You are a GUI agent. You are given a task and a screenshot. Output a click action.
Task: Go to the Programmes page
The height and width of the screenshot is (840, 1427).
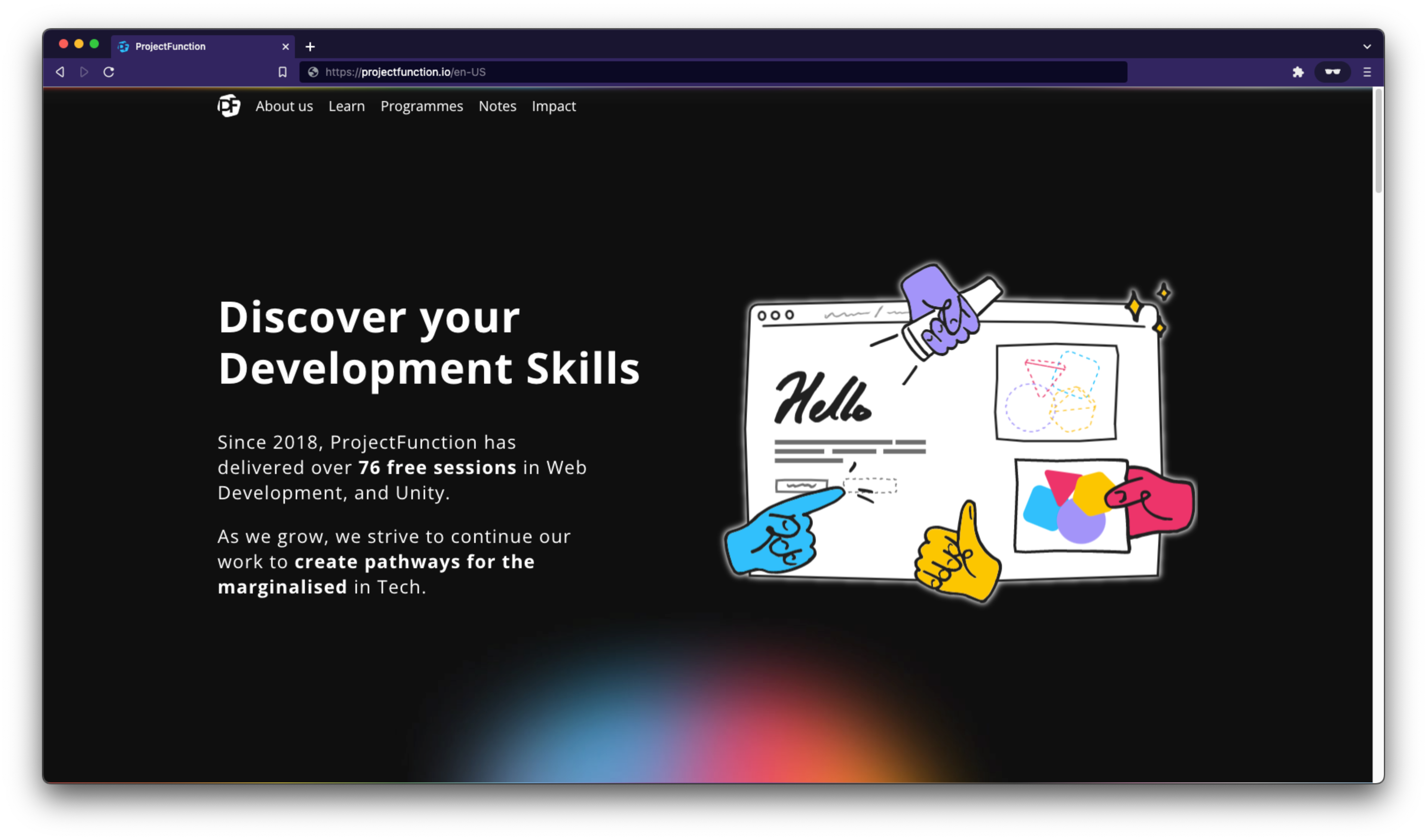click(421, 106)
